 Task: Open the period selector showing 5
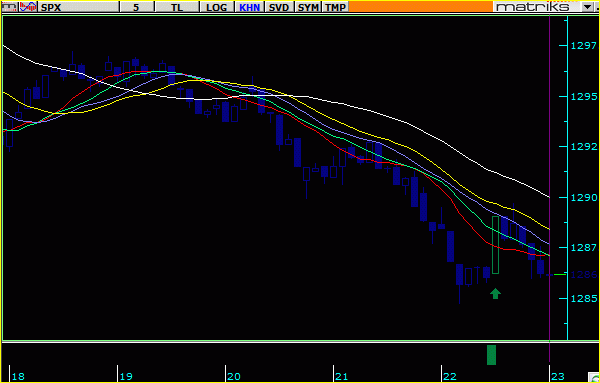pyautogui.click(x=137, y=7)
